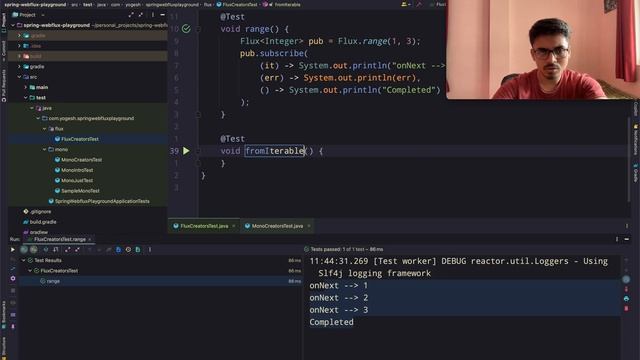Click 'spring-webflux-playground' breadcrumb
The width and height of the screenshot is (640, 360).
[x=35, y=4]
